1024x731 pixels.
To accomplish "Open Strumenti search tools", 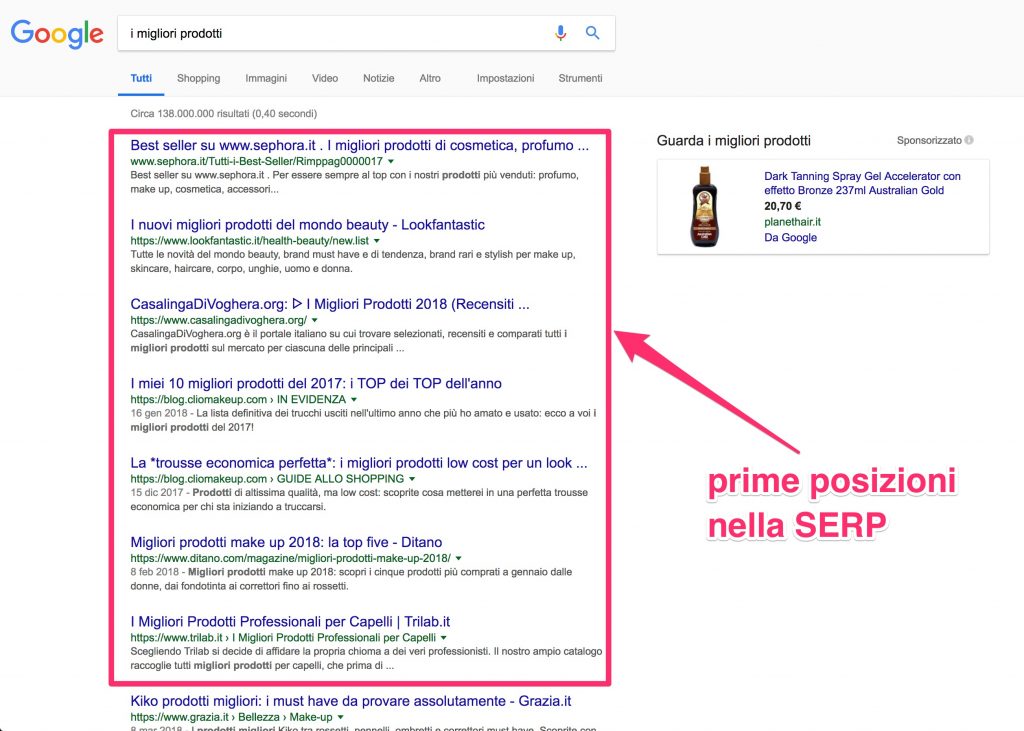I will [x=580, y=78].
